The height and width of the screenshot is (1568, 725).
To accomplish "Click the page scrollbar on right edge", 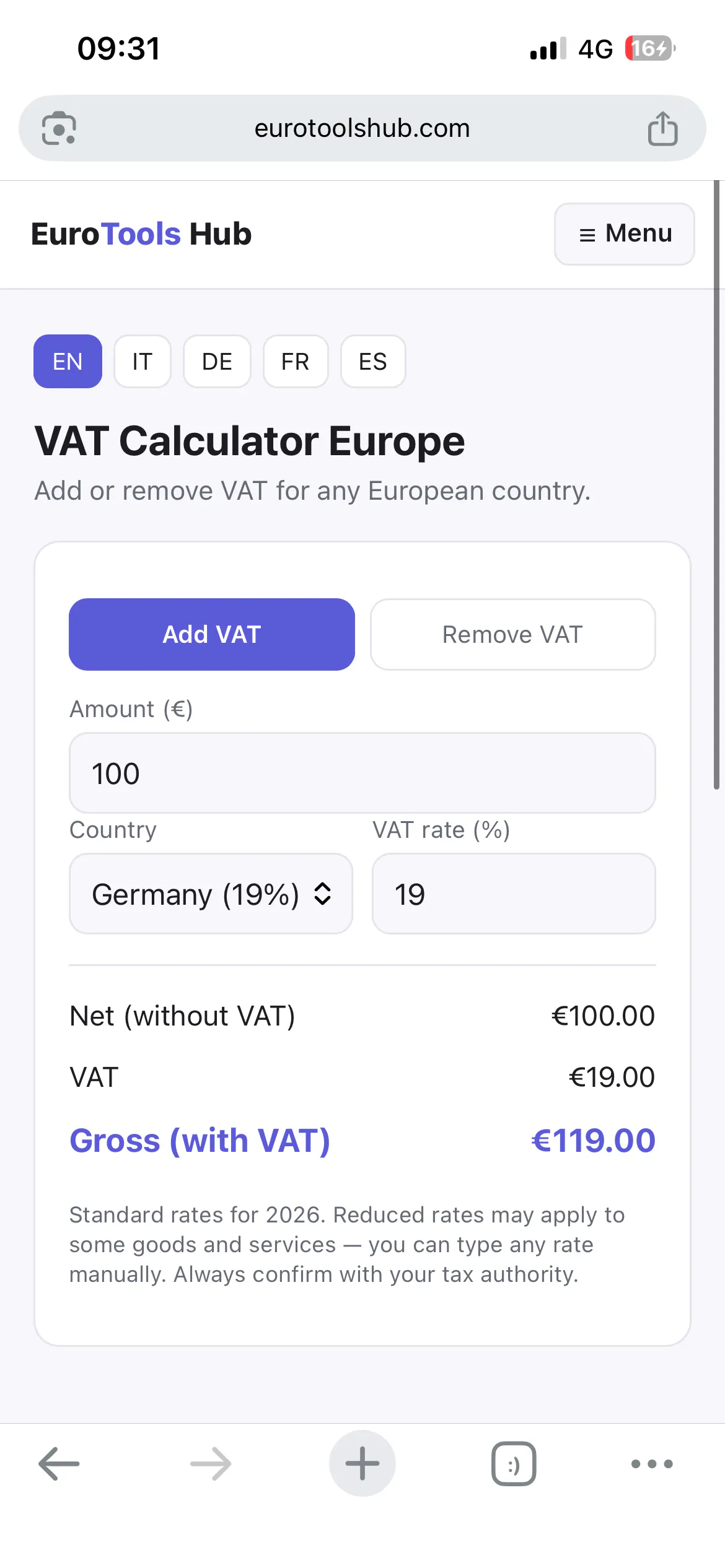I will (x=717, y=485).
